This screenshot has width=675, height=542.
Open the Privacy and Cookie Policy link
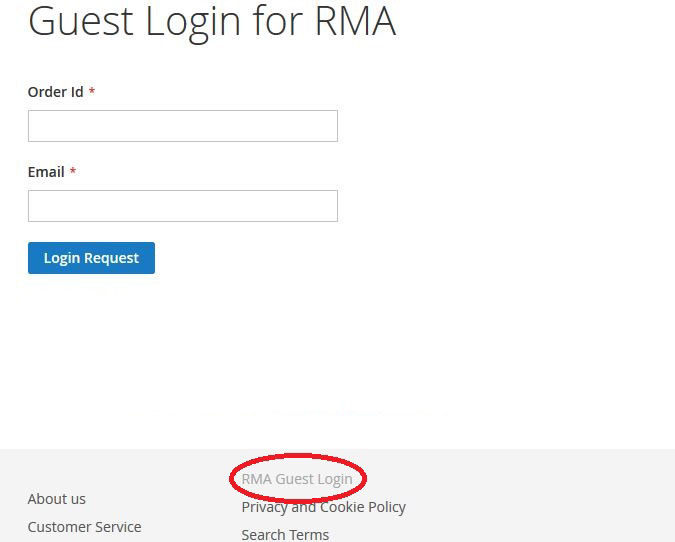click(x=323, y=507)
